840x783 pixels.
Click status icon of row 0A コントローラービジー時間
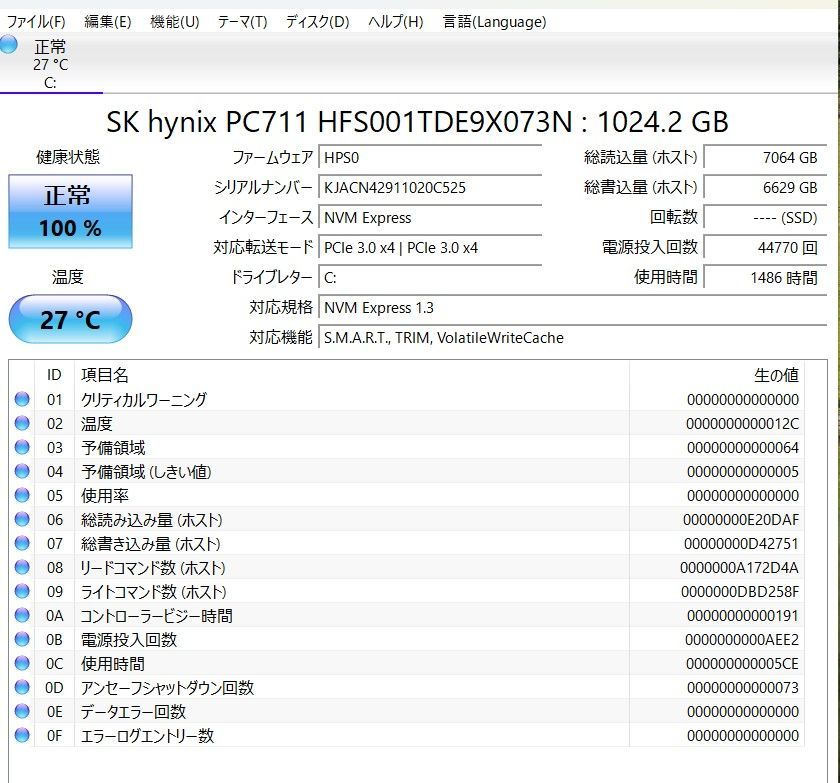click(22, 615)
